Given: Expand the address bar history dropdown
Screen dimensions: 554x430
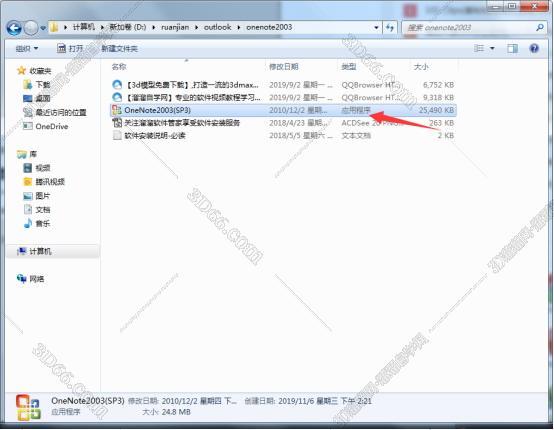Looking at the screenshot, I should tap(376, 28).
